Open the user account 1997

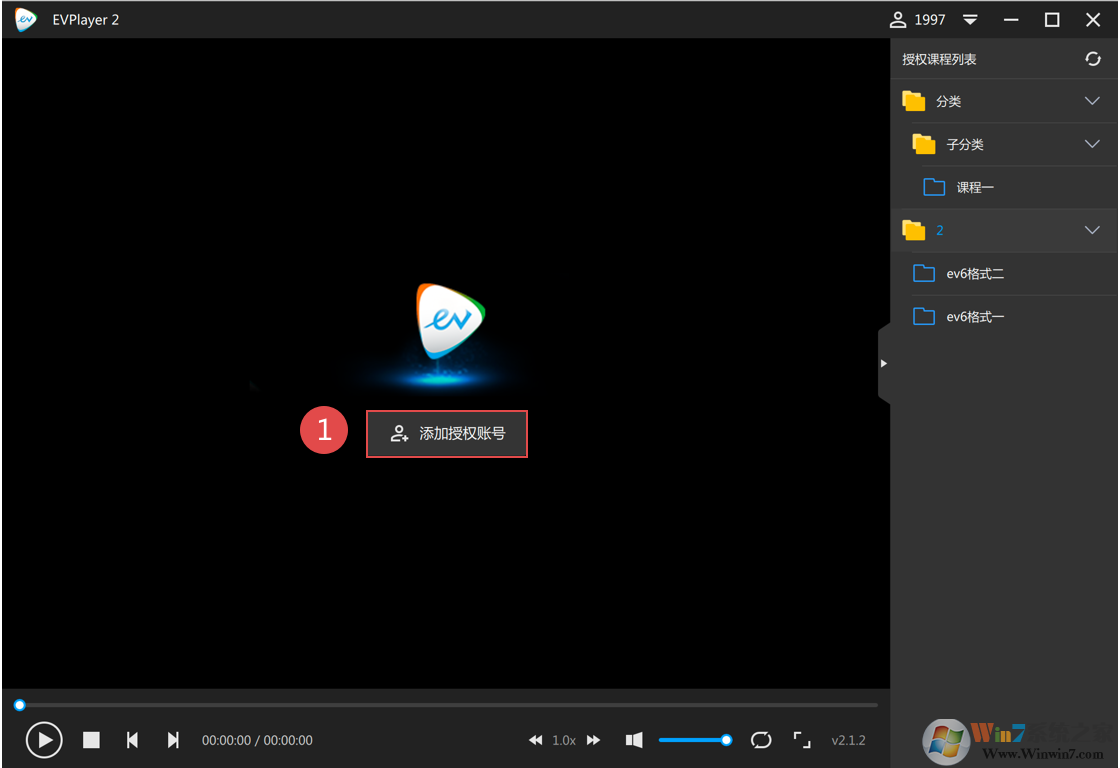click(918, 20)
